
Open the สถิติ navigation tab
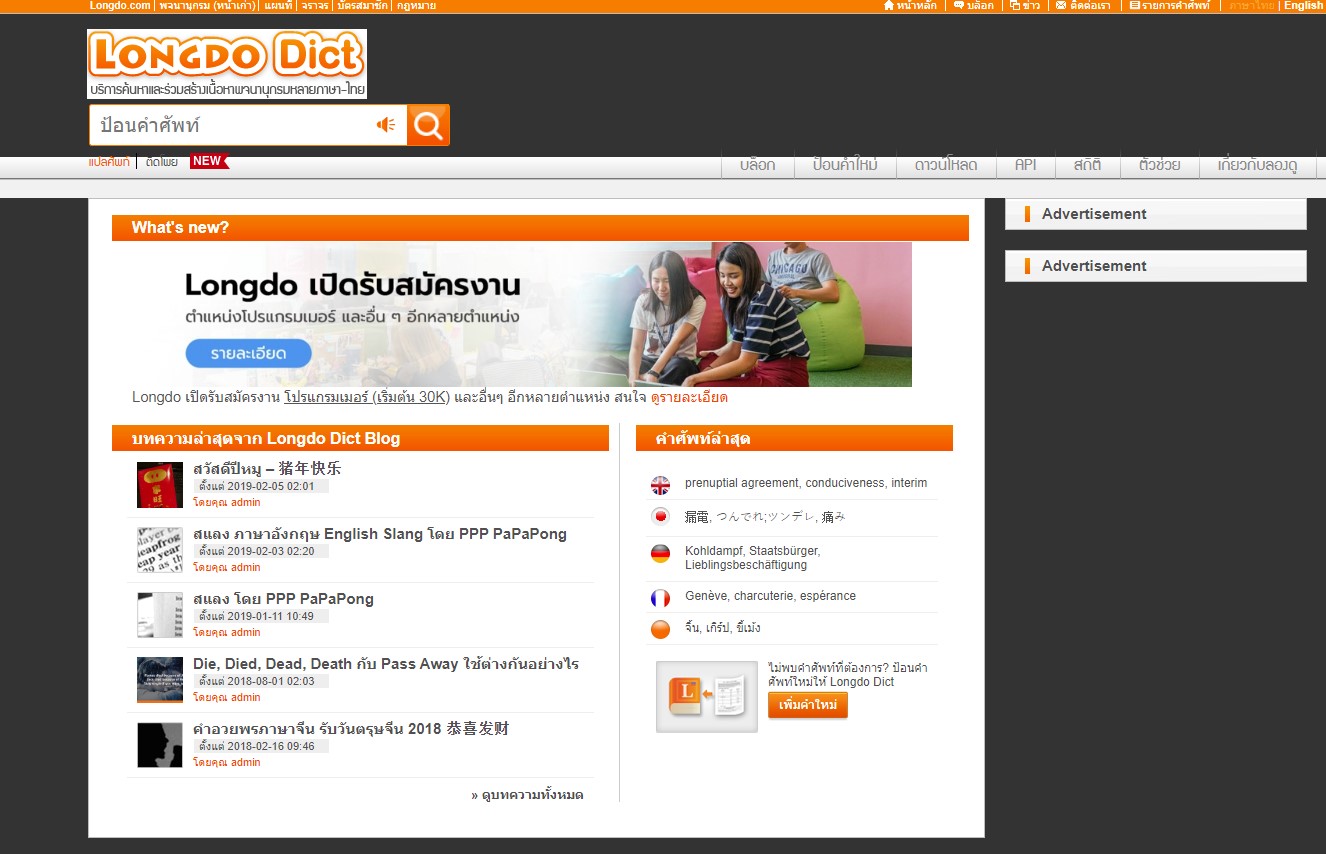(x=1087, y=165)
